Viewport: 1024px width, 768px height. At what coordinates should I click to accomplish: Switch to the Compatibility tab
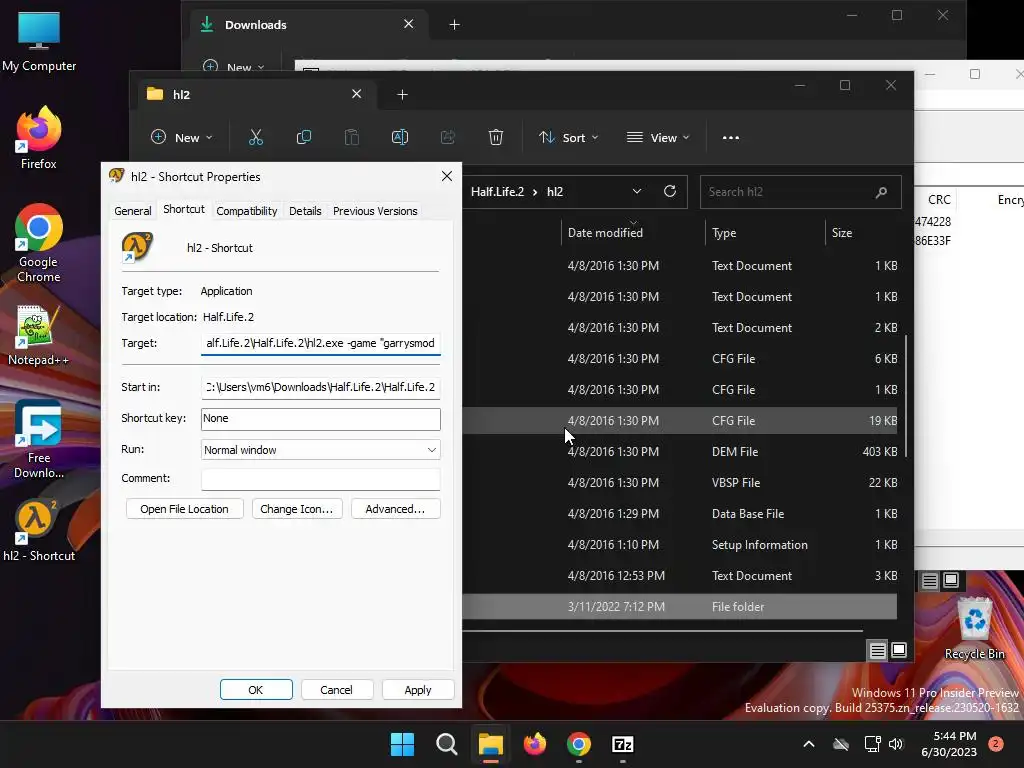click(247, 211)
